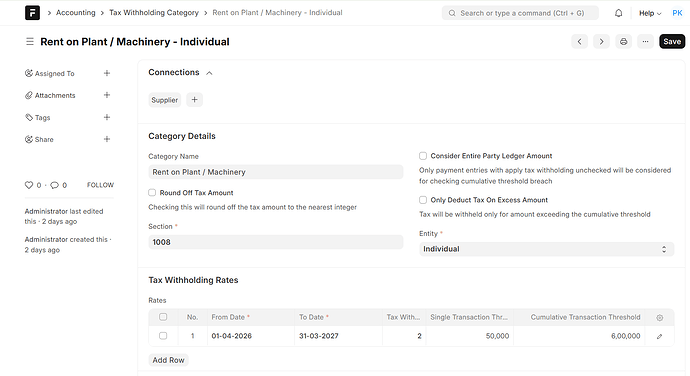690x376 pixels.
Task: Edit the Category Name field
Action: tap(275, 172)
